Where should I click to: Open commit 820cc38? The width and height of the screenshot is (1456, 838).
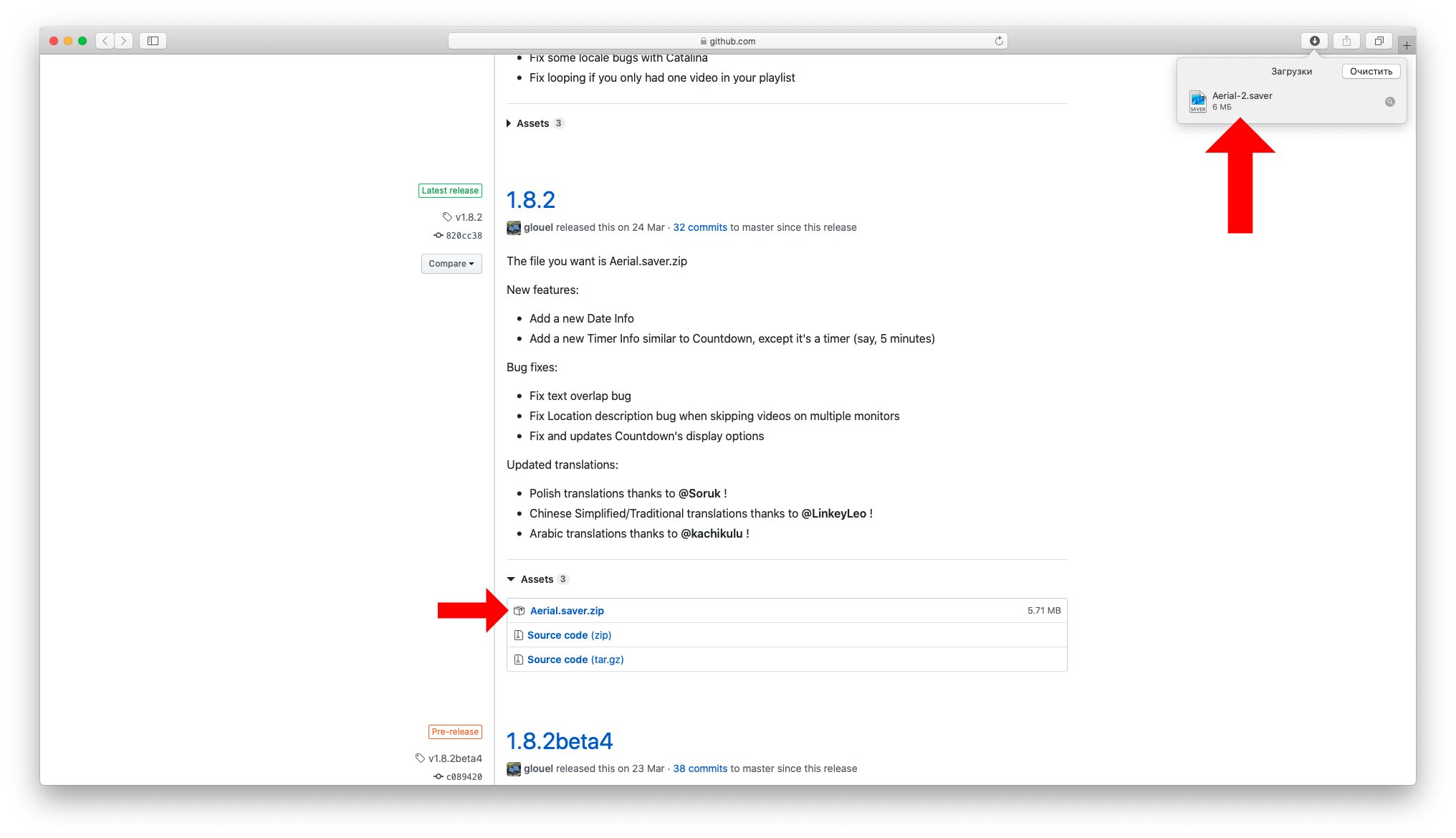click(464, 235)
